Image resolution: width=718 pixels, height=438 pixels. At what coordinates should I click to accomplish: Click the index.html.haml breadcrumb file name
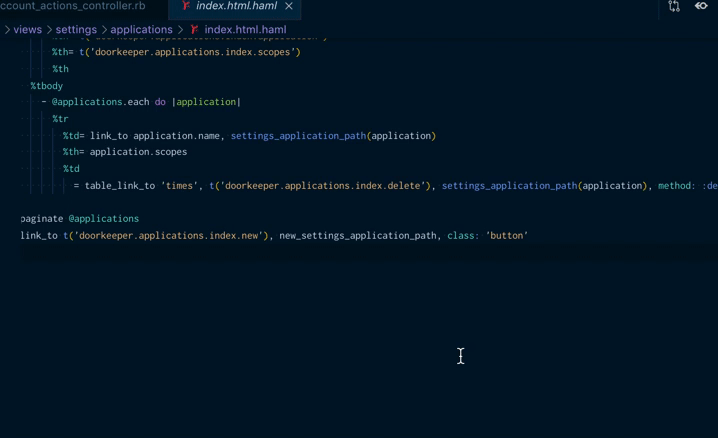(245, 30)
